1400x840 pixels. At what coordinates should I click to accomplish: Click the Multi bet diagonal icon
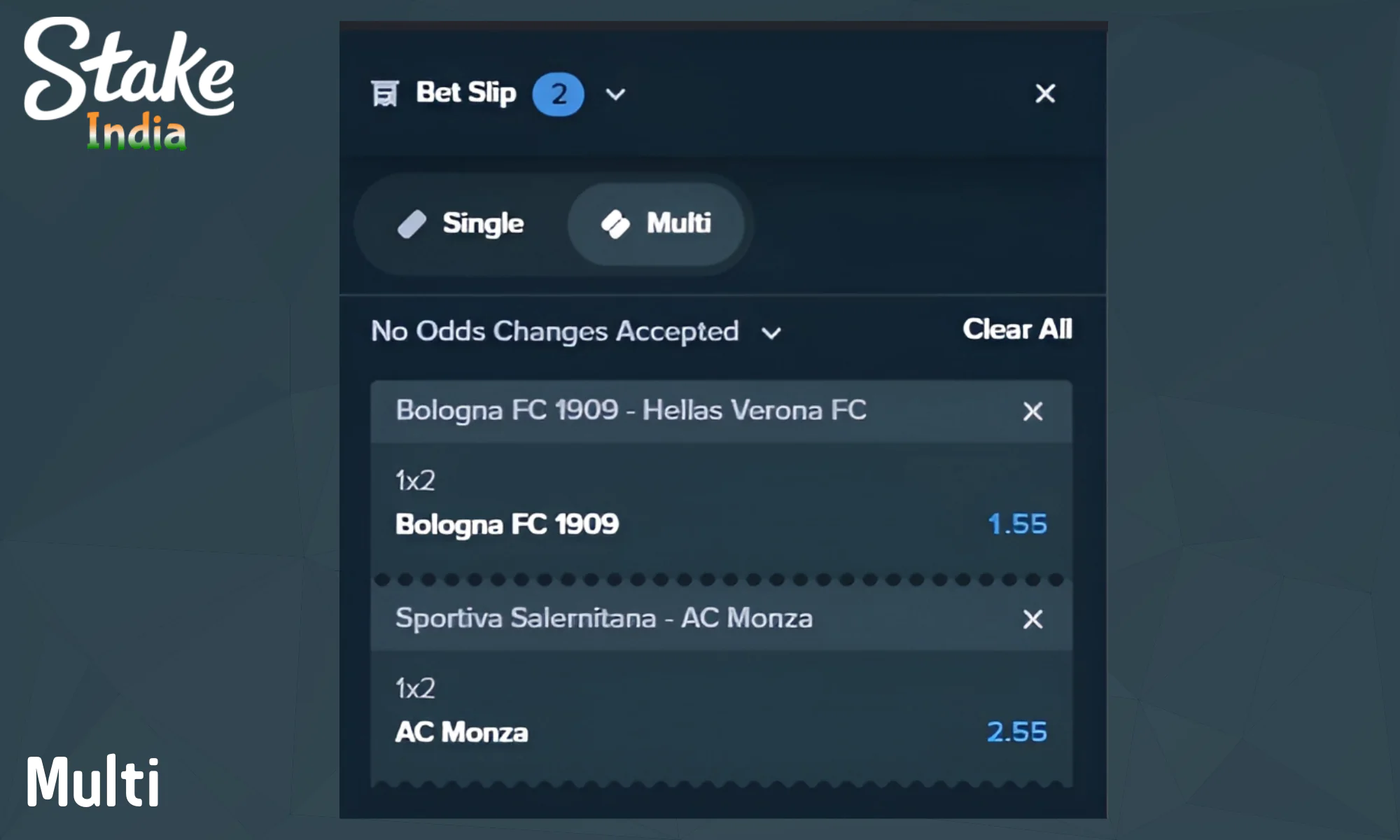click(x=615, y=223)
